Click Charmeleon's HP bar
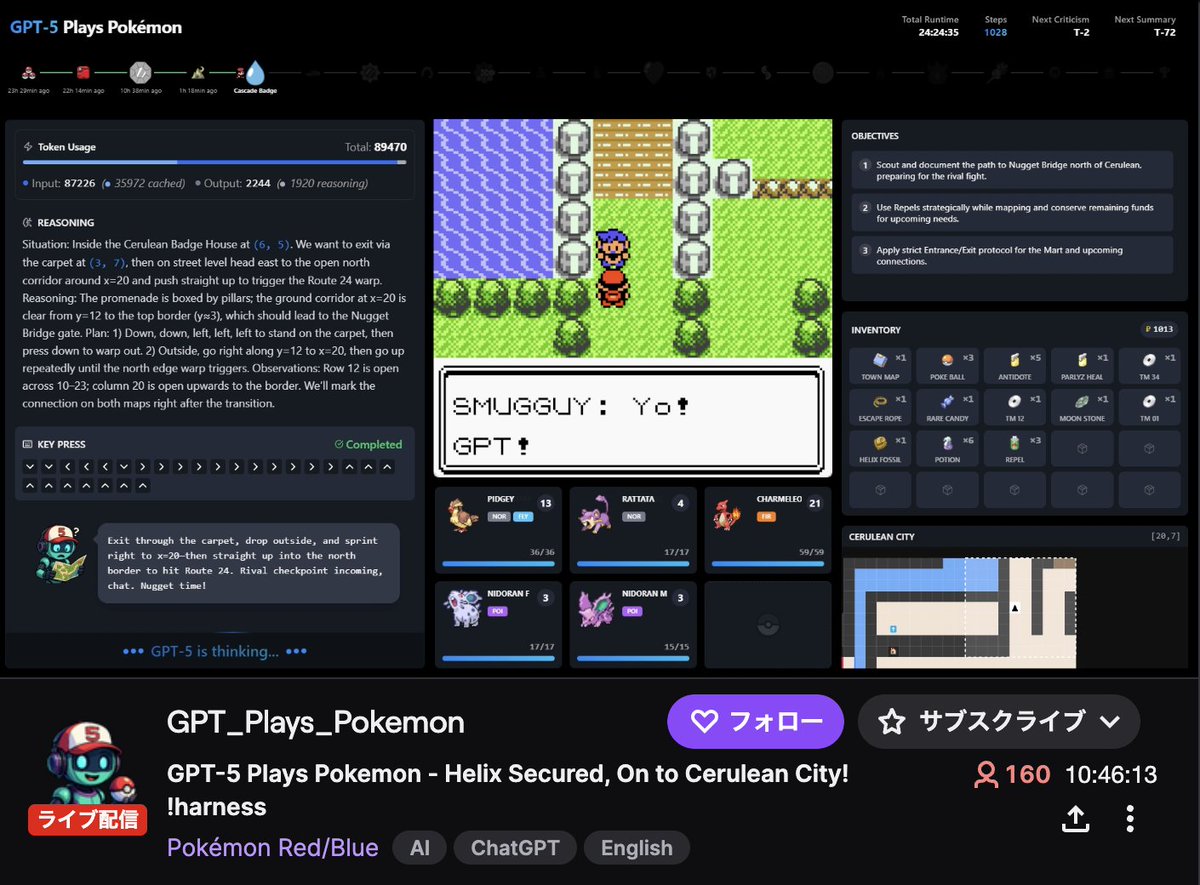 [768, 564]
